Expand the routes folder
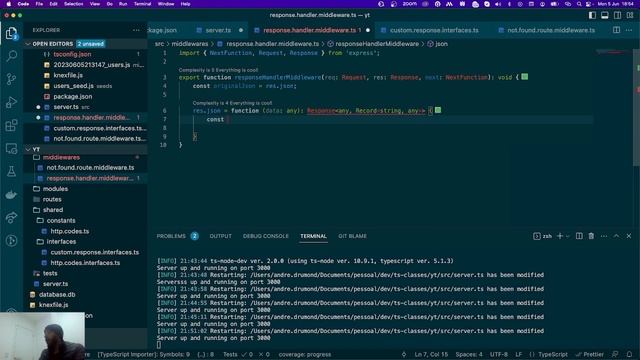 52,200
